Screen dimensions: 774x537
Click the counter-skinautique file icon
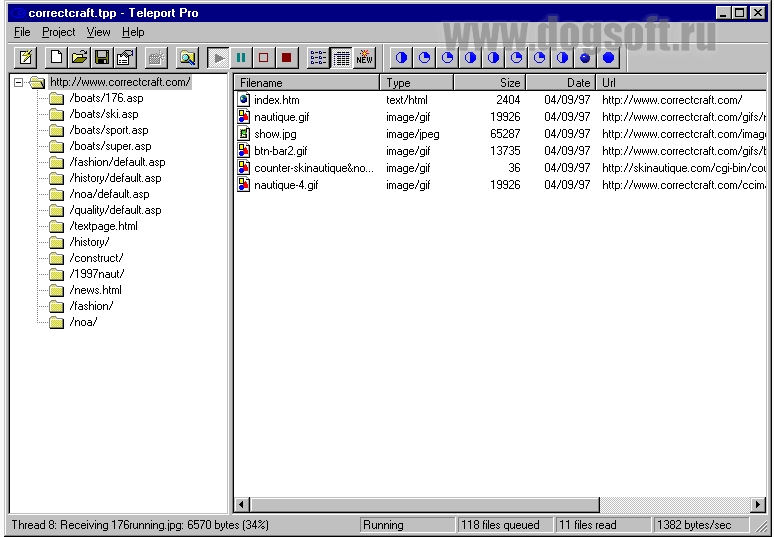pos(244,168)
